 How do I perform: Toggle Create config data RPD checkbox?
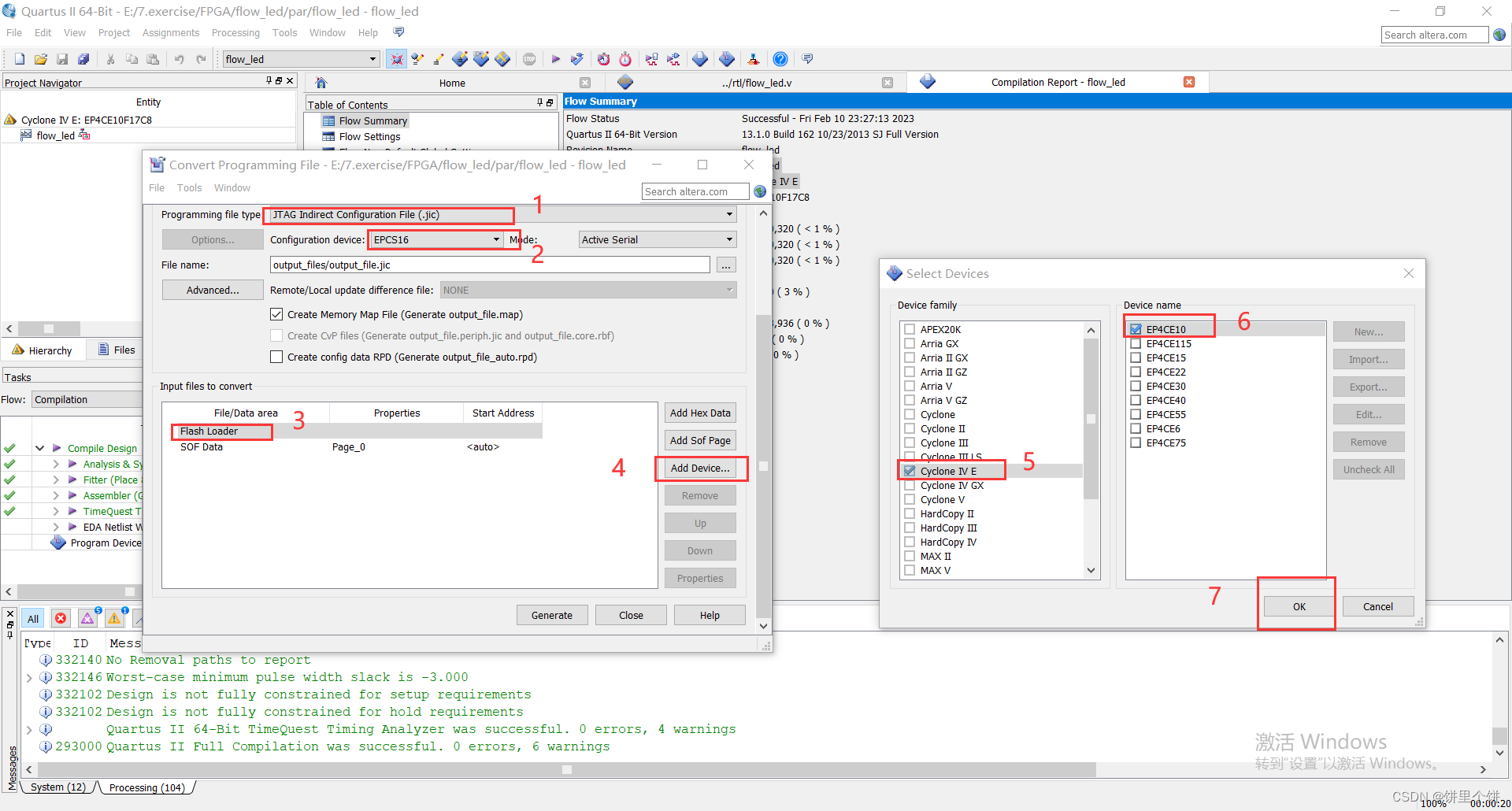click(276, 357)
